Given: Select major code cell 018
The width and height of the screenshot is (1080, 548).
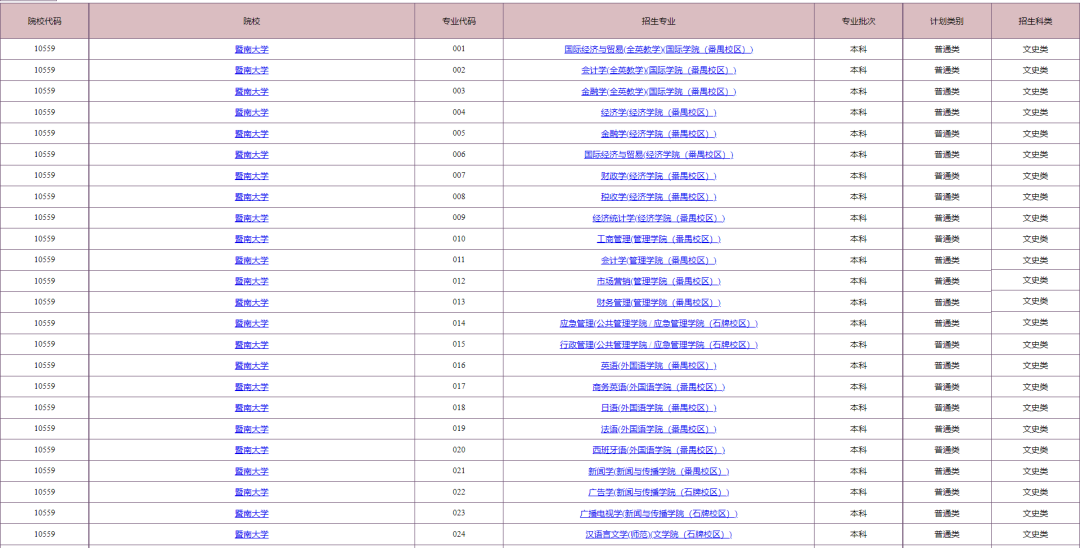Looking at the screenshot, I should coord(459,408).
